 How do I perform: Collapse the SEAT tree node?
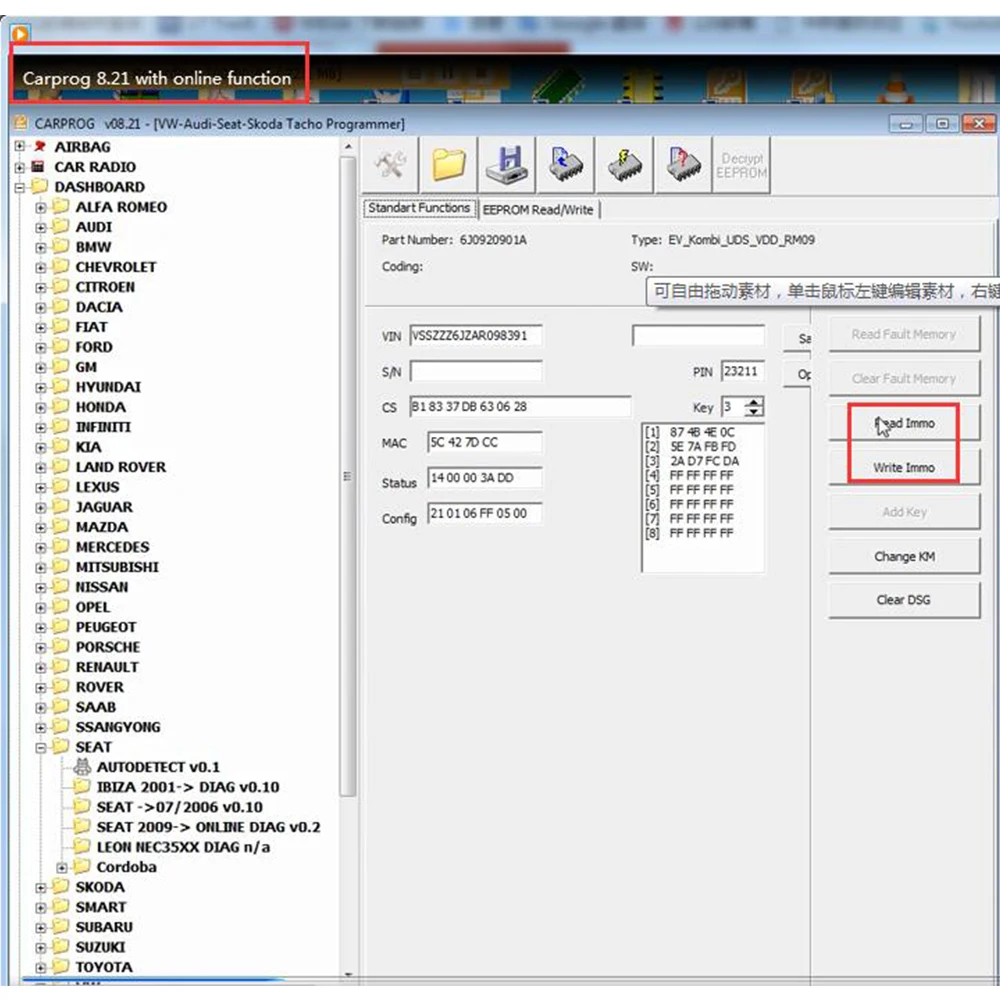(x=41, y=747)
